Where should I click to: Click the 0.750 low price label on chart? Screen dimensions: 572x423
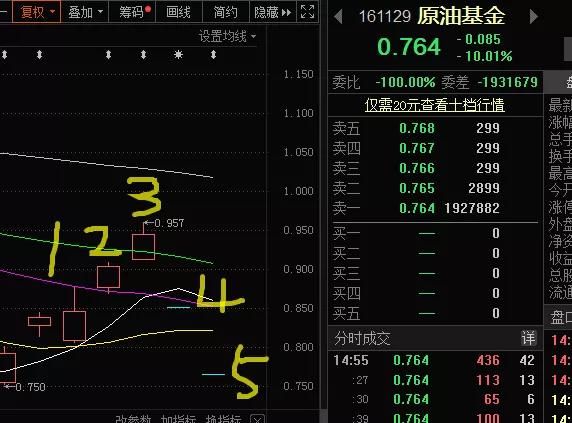[31, 387]
